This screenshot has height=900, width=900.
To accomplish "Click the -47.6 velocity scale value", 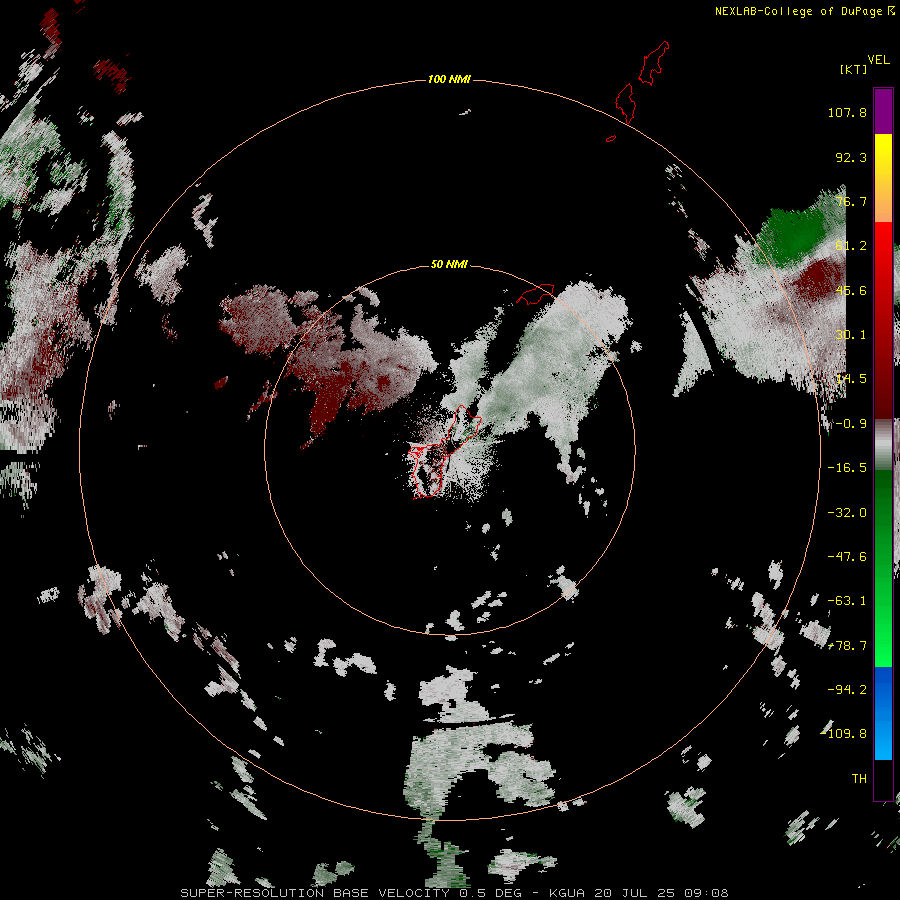I will [847, 557].
